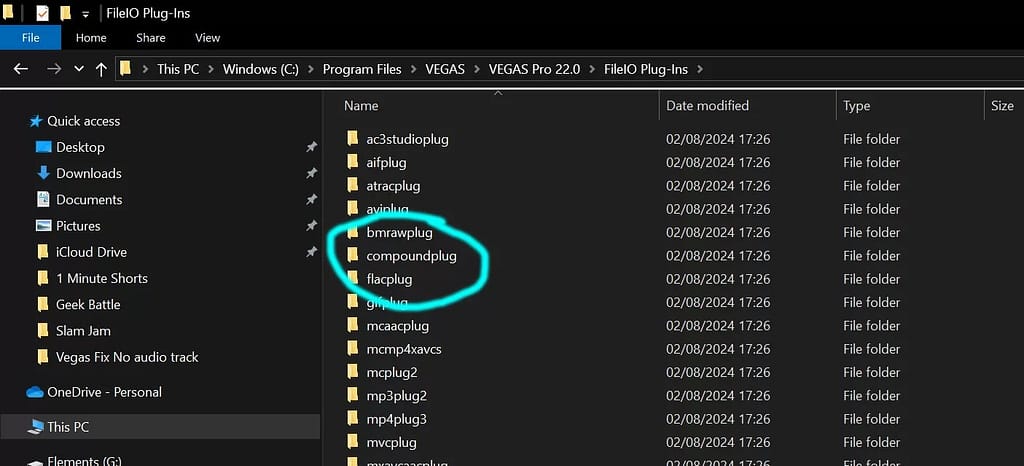The width and height of the screenshot is (1024, 466).
Task: Sort by Date modified column header
Action: [707, 106]
